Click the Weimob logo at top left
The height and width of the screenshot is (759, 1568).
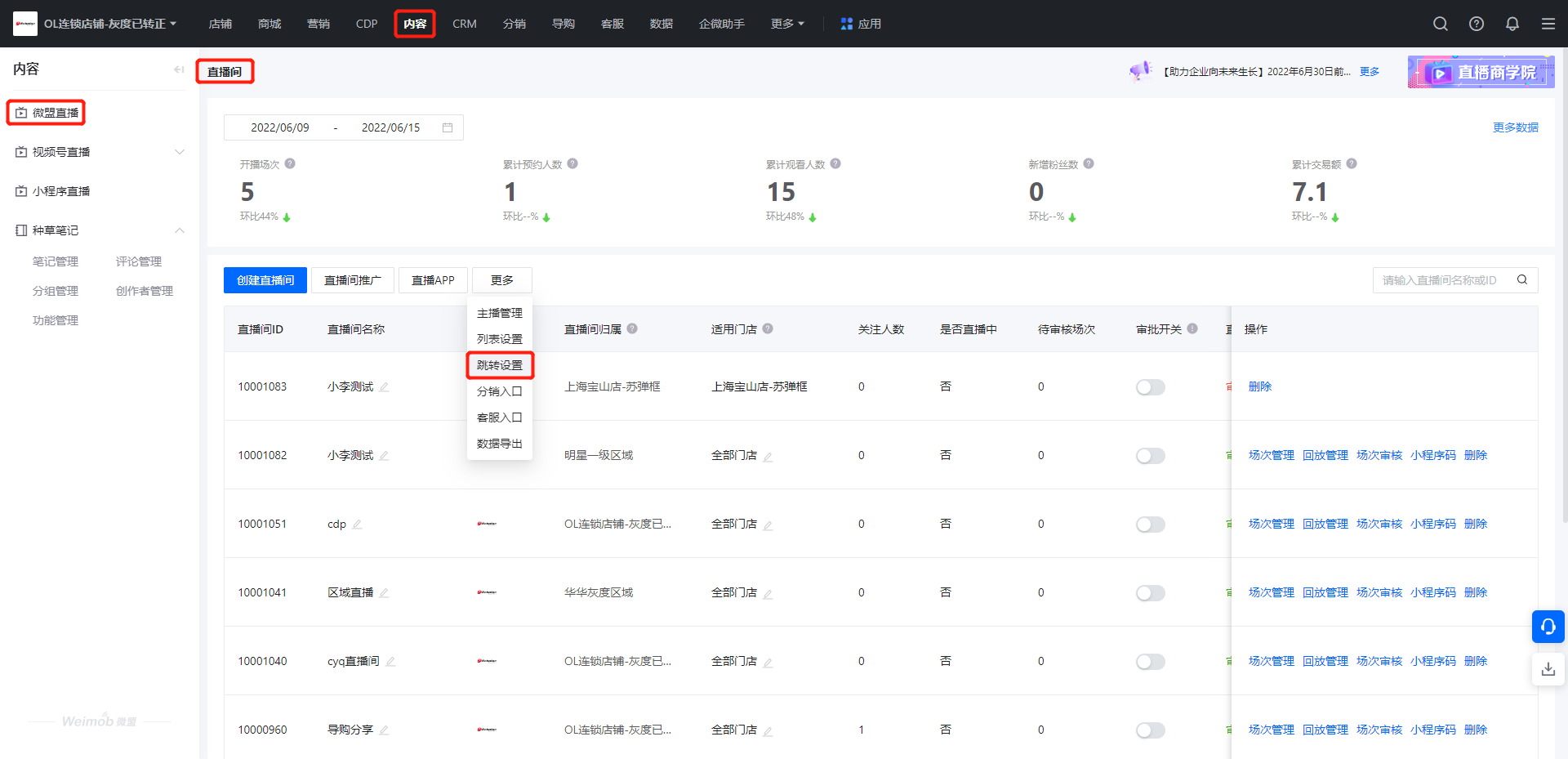pyautogui.click(x=25, y=24)
